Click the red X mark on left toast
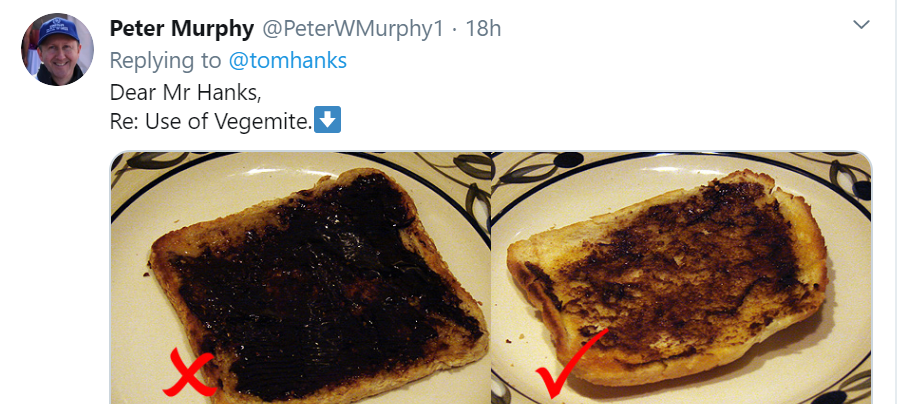The width and height of the screenshot is (897, 404). pos(190,373)
